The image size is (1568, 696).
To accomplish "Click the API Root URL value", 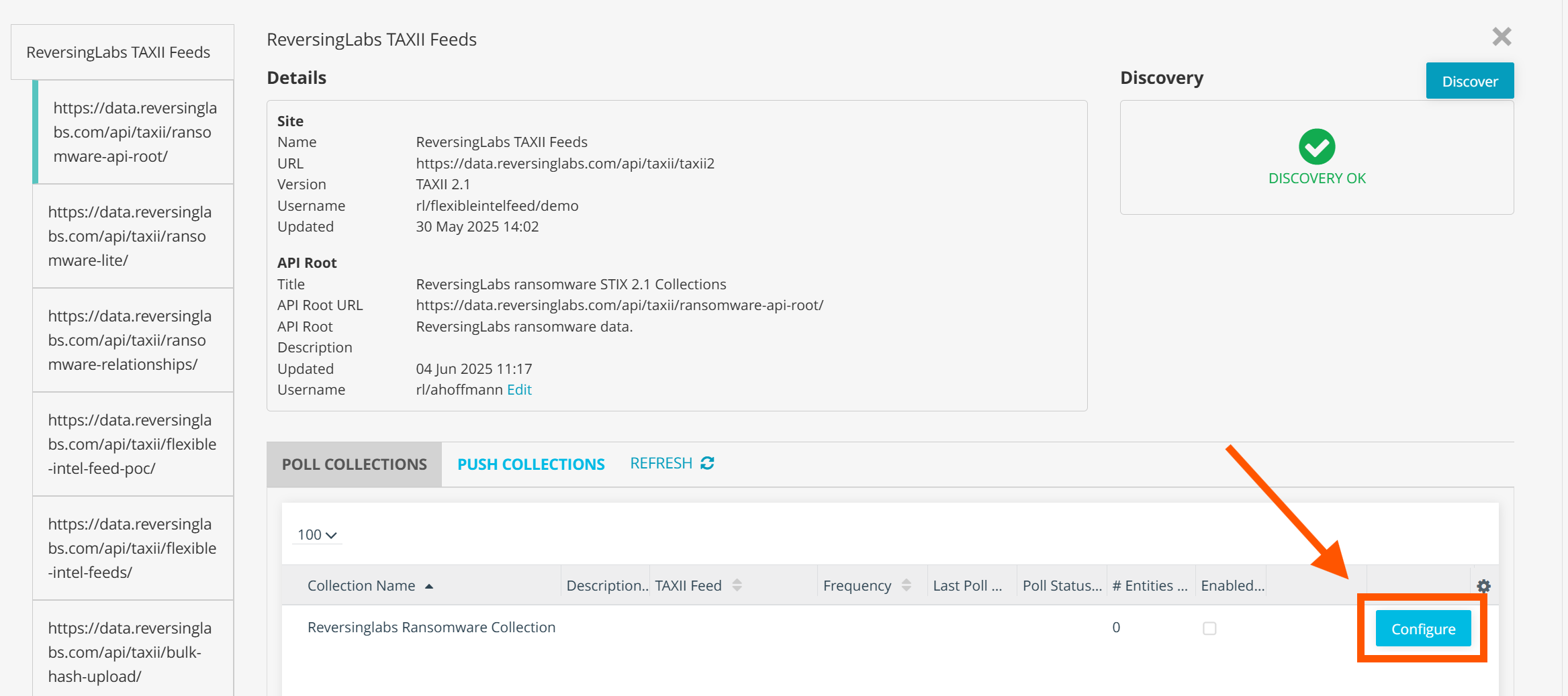I will point(619,305).
